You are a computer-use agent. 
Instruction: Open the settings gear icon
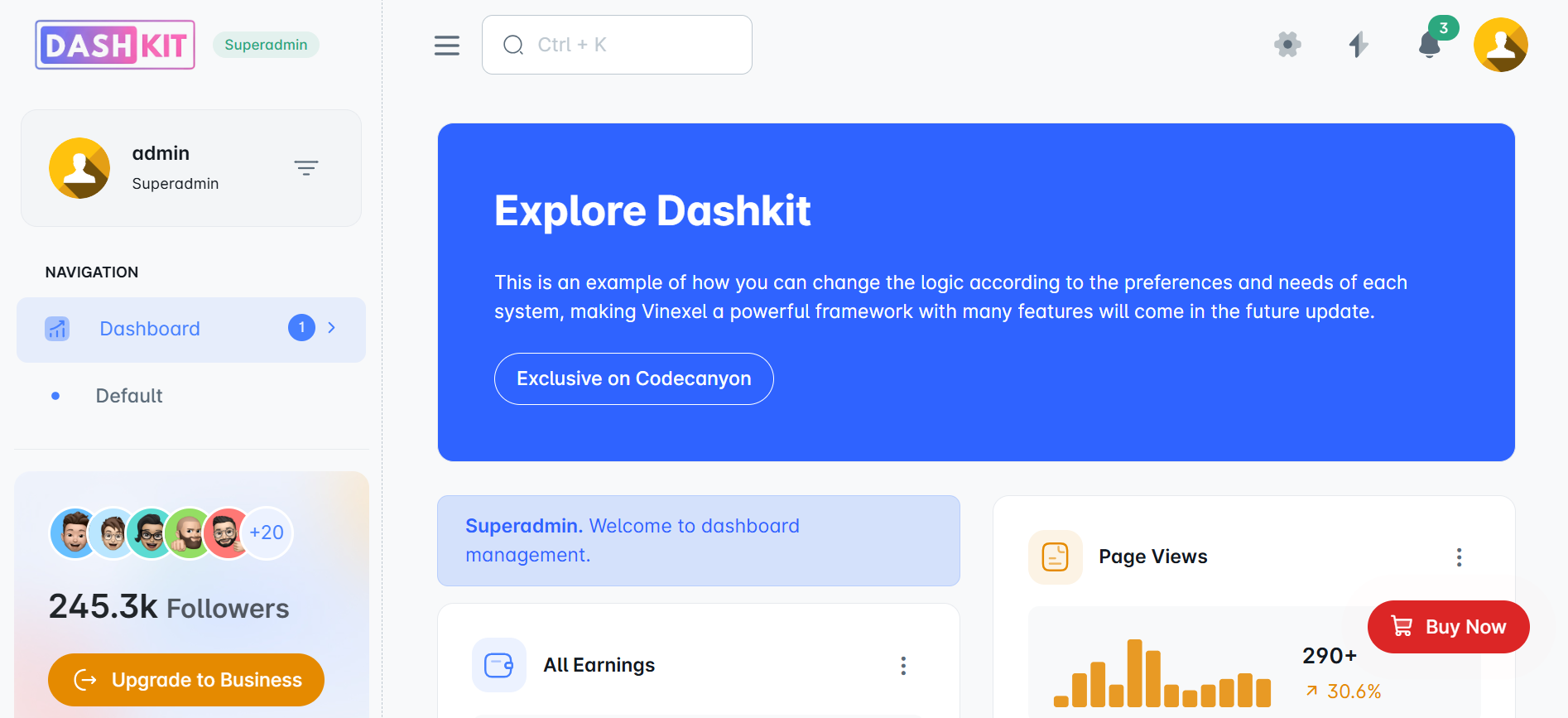click(1287, 45)
